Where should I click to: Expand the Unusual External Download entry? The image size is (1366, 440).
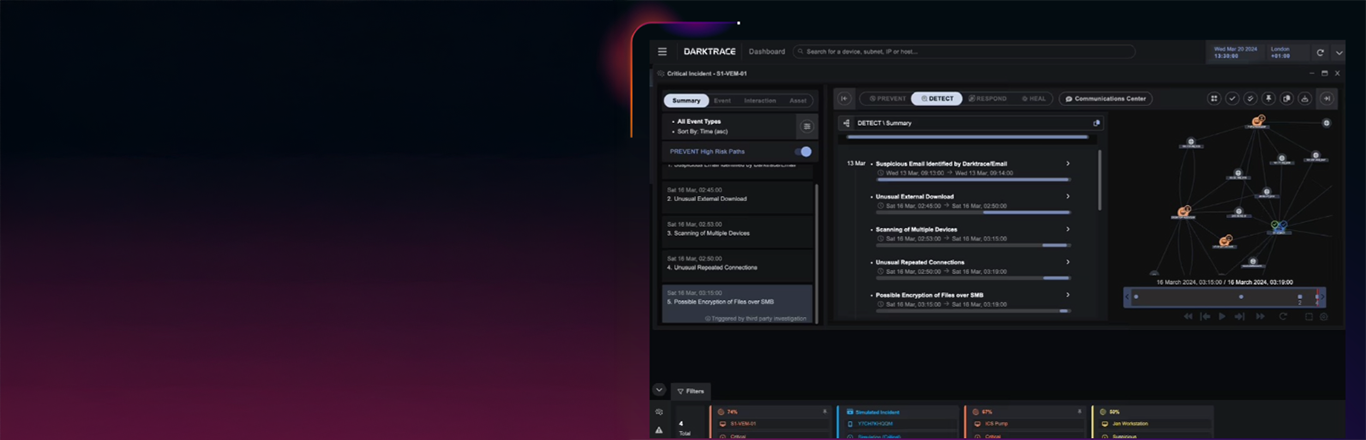[x=1068, y=197]
